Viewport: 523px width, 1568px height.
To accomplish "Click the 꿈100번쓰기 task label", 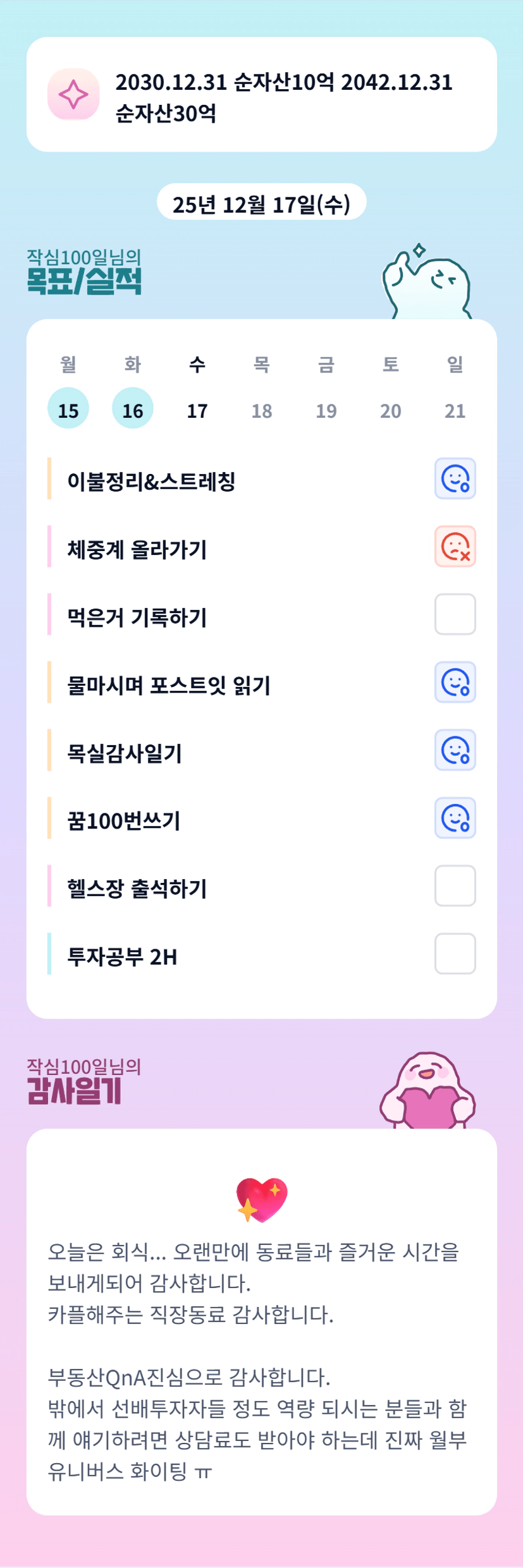I will [124, 820].
